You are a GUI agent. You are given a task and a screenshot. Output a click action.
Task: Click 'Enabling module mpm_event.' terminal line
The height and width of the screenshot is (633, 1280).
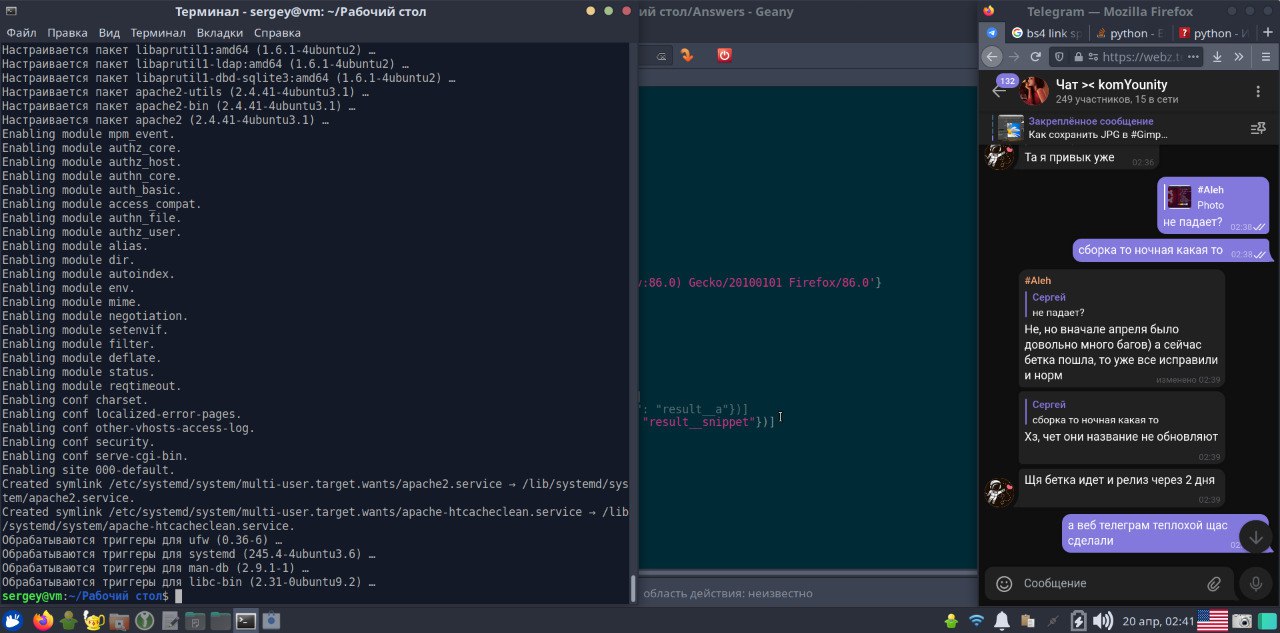[x=88, y=134]
